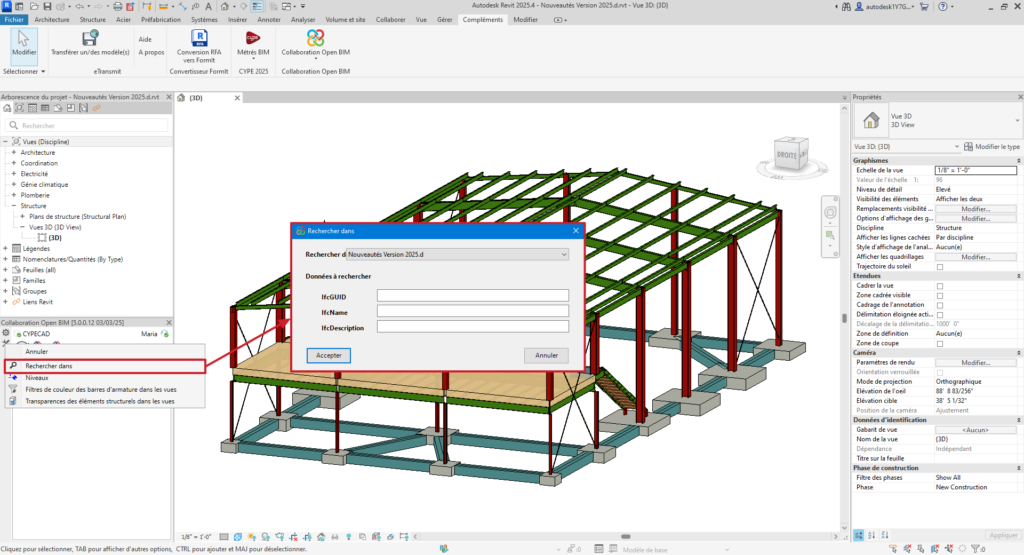The height and width of the screenshot is (555, 1024).
Task: Toggle the Cadrage de l'annotation checkbox
Action: [x=940, y=305]
